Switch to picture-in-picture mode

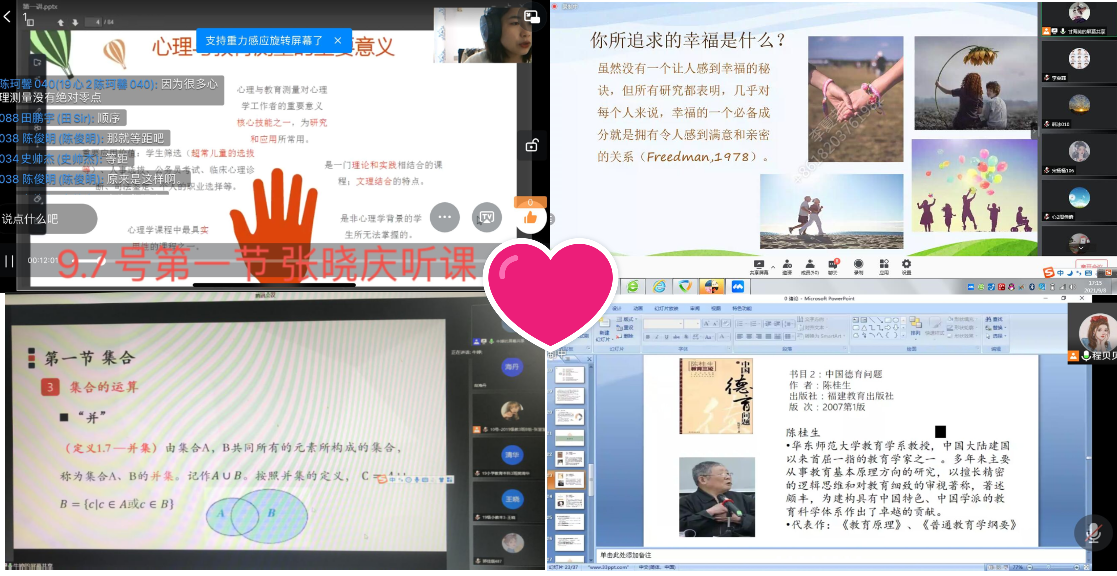coord(531,17)
